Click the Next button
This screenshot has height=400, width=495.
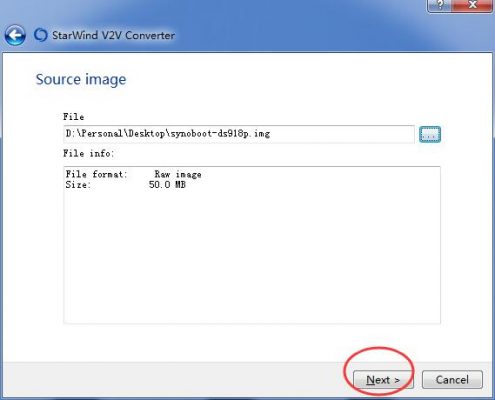(x=383, y=380)
